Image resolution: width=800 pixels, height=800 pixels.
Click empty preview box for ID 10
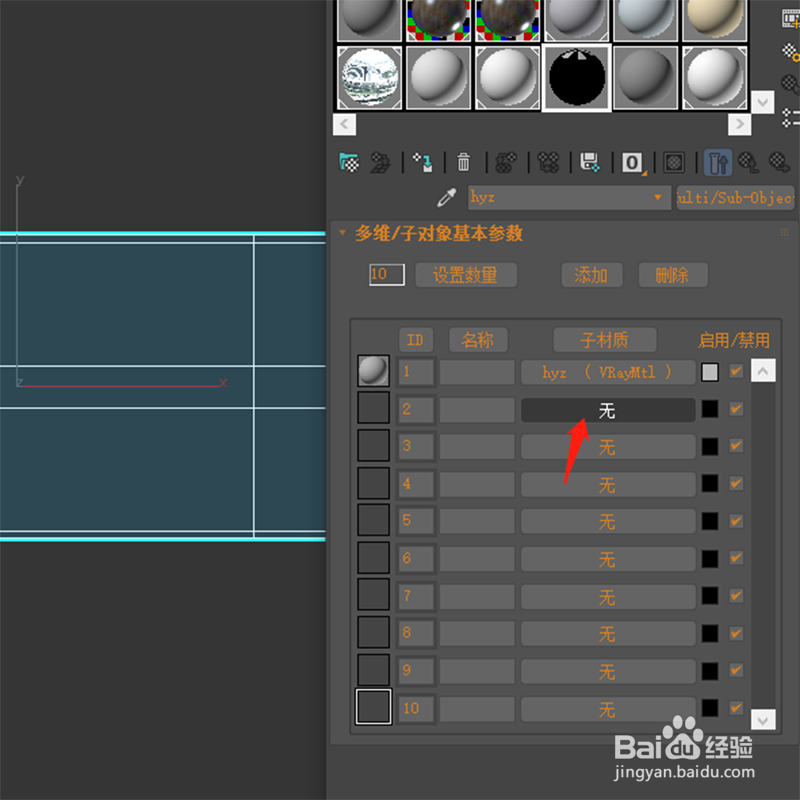373,707
